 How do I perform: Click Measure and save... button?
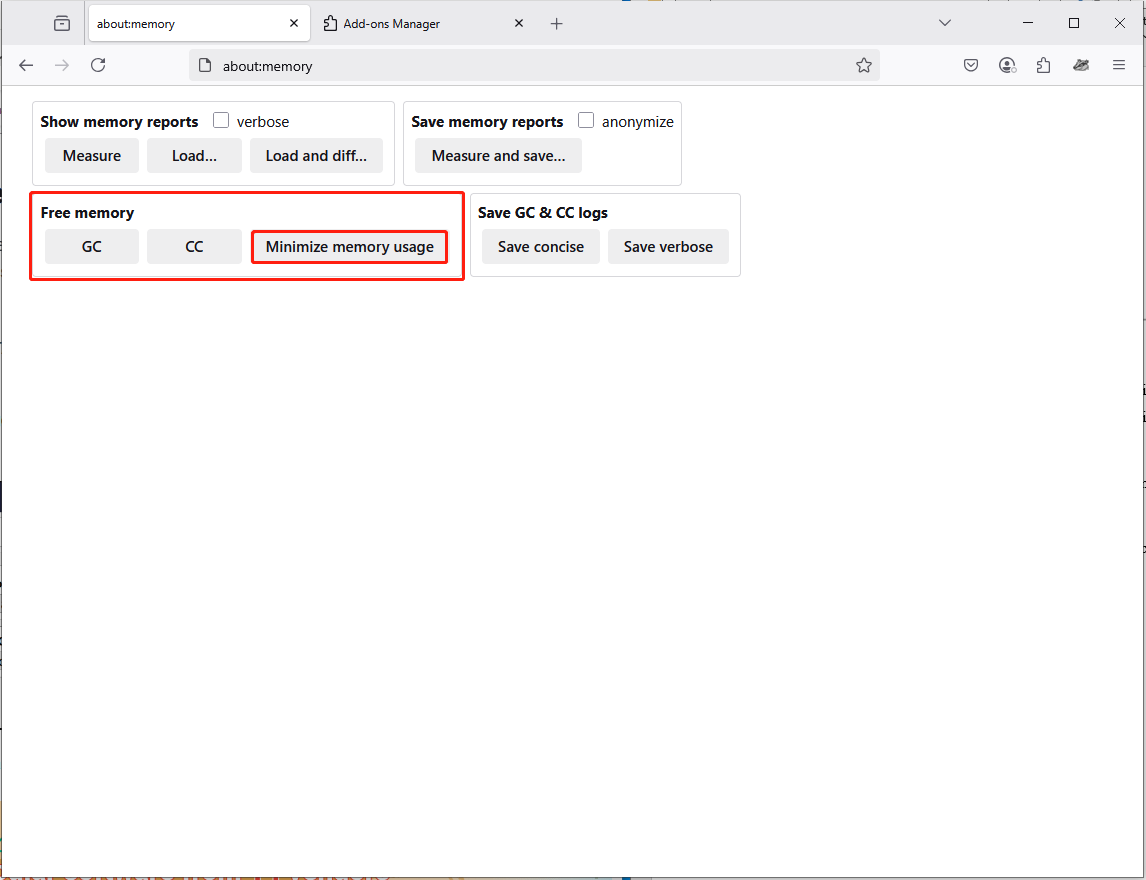tap(498, 156)
